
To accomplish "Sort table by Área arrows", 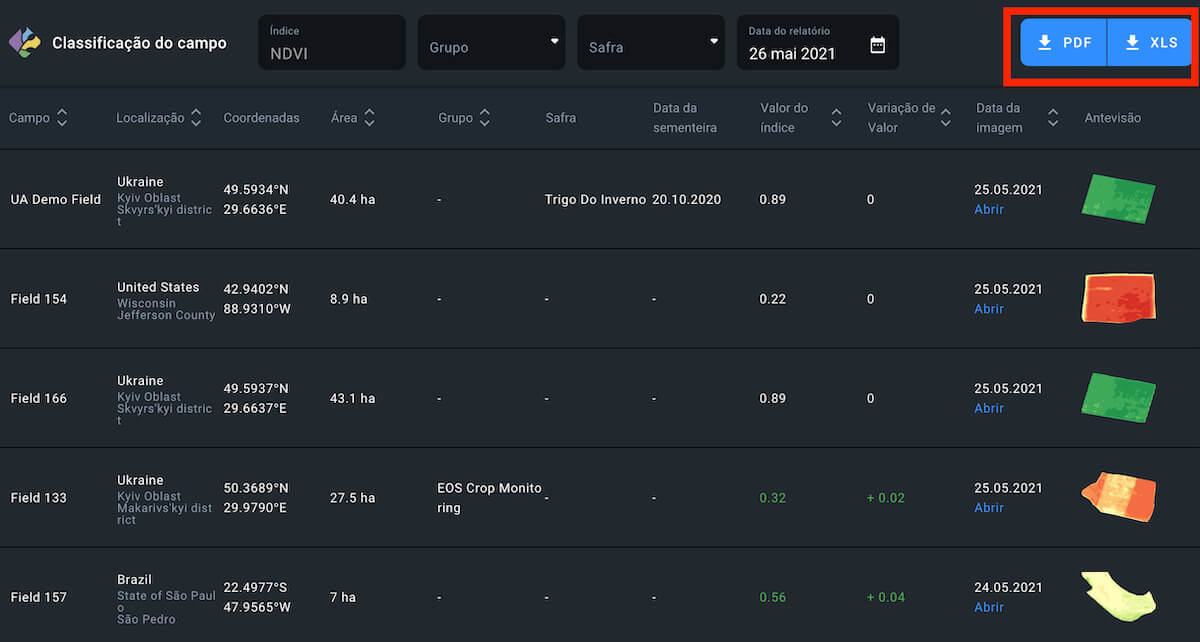I will coord(369,118).
